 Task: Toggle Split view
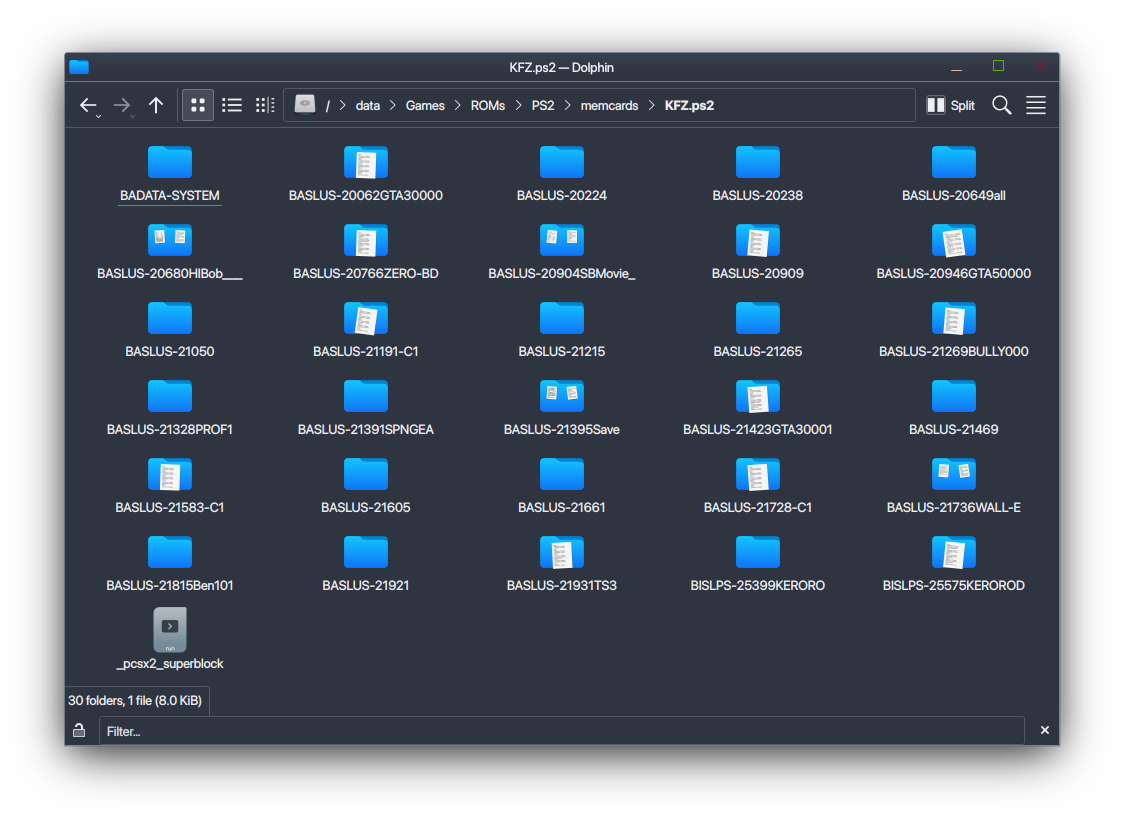pyautogui.click(x=950, y=105)
